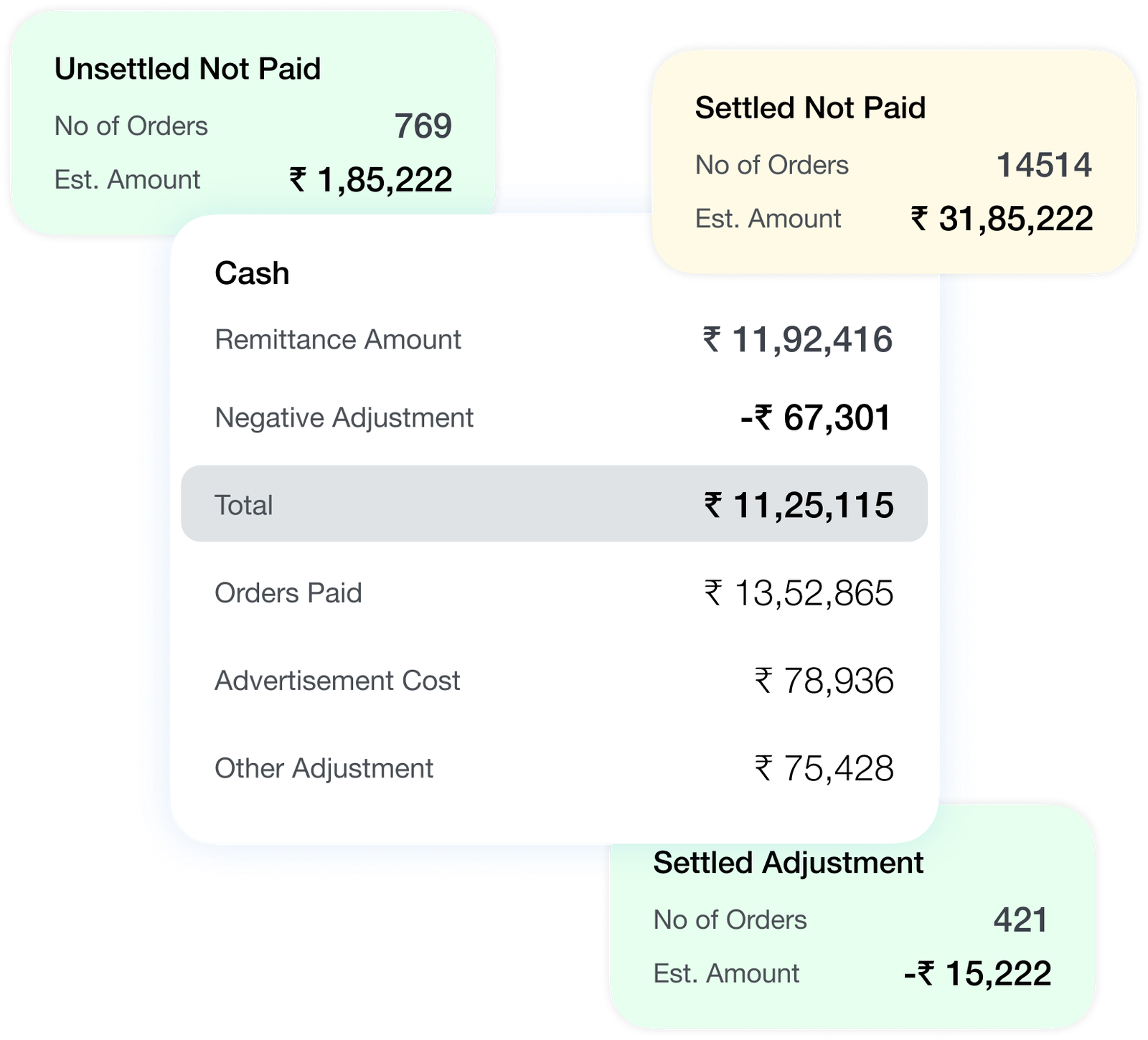Screen dimensions: 1148x1040
Task: Click the -₹ 15,222 settled adjustment amount
Action: pyautogui.click(x=977, y=973)
